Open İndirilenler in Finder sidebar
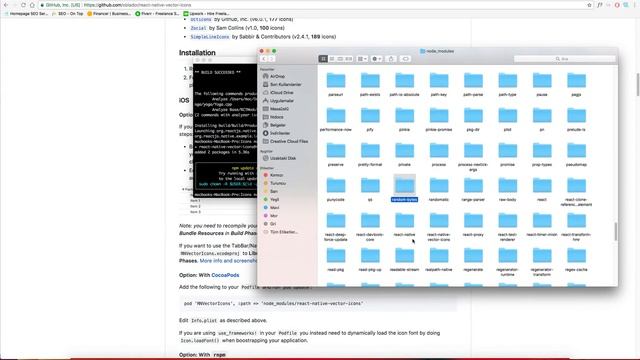Viewport: 640px width, 360px height. click(x=276, y=133)
